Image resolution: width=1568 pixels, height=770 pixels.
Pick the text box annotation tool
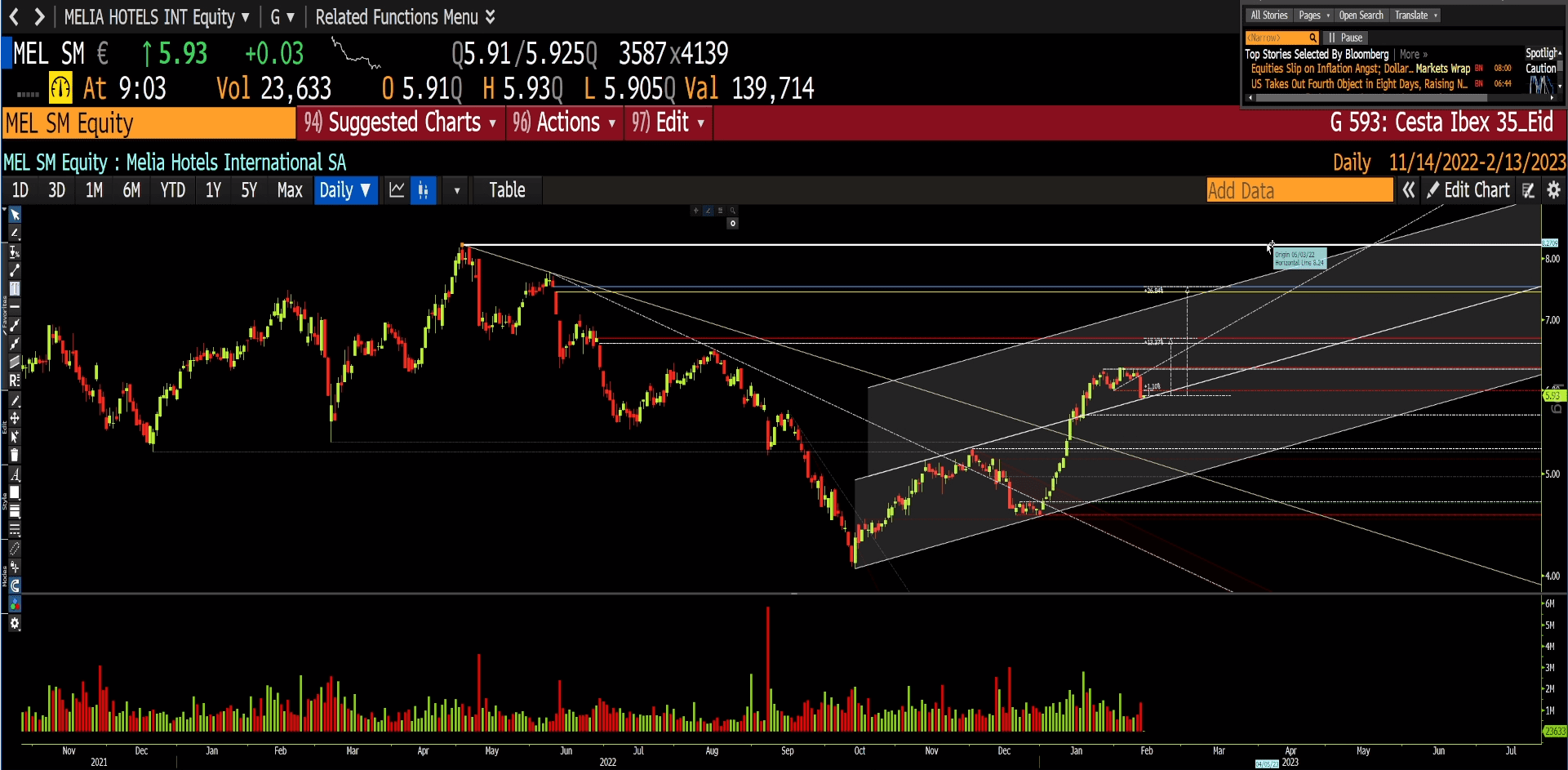click(x=15, y=289)
